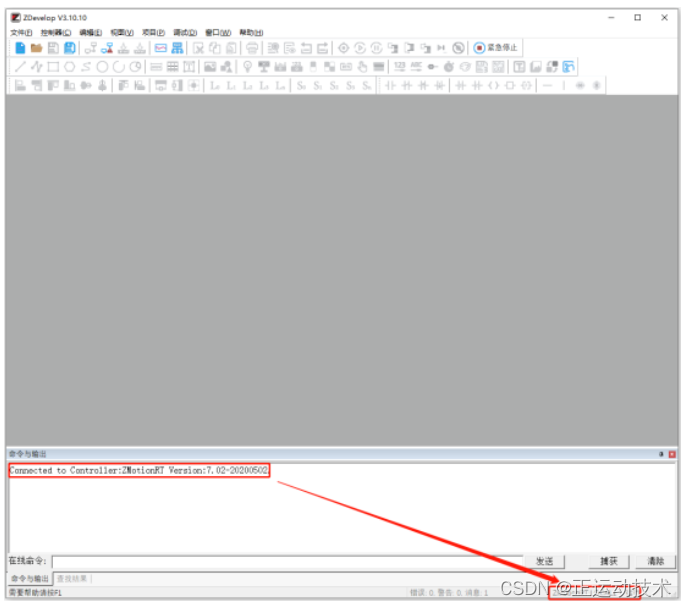Select the Timer stopwatch tool
Image resolution: width=687 pixels, height=607 pixels.
click(x=449, y=67)
